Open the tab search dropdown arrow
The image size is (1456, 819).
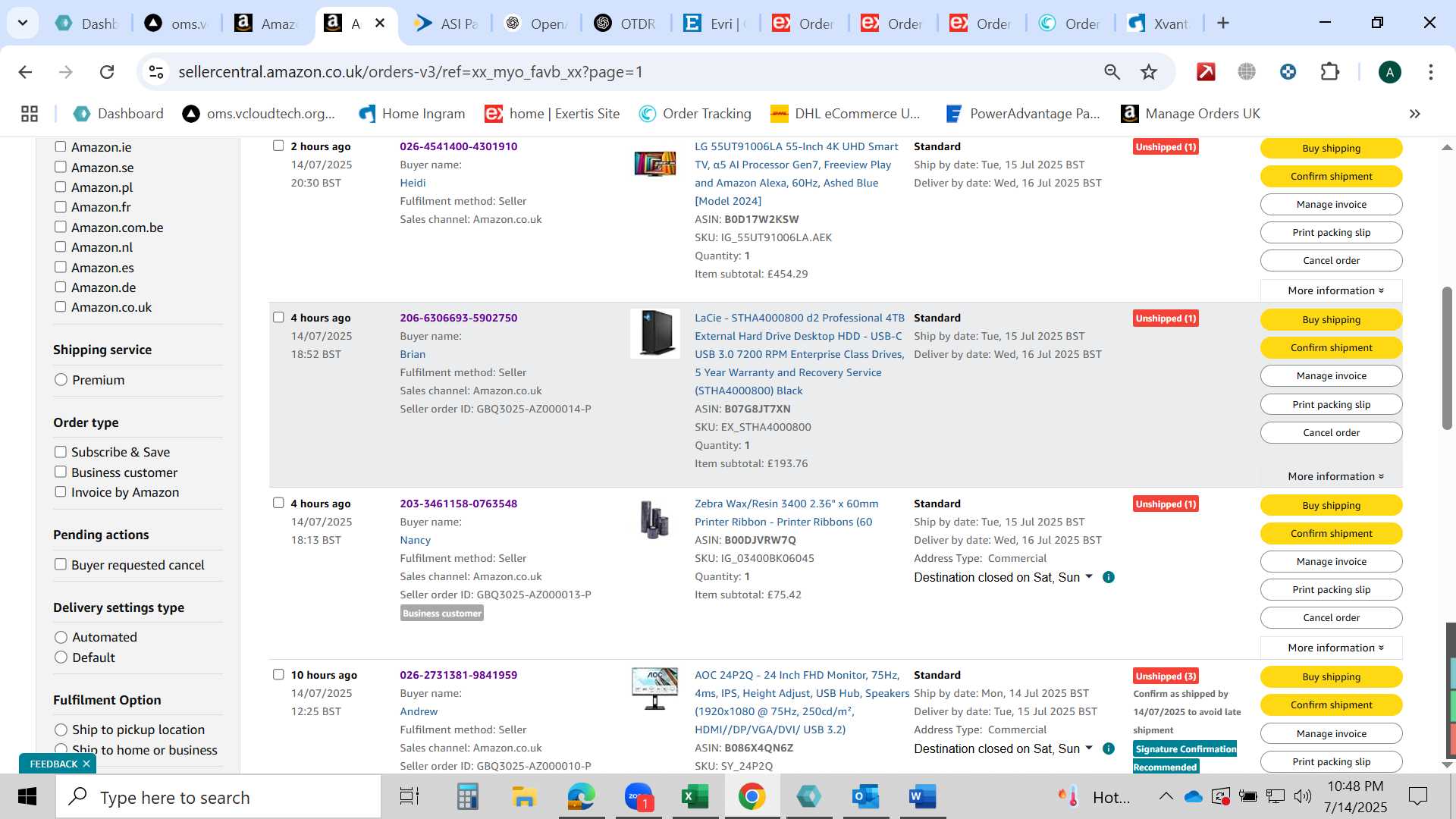[x=23, y=24]
